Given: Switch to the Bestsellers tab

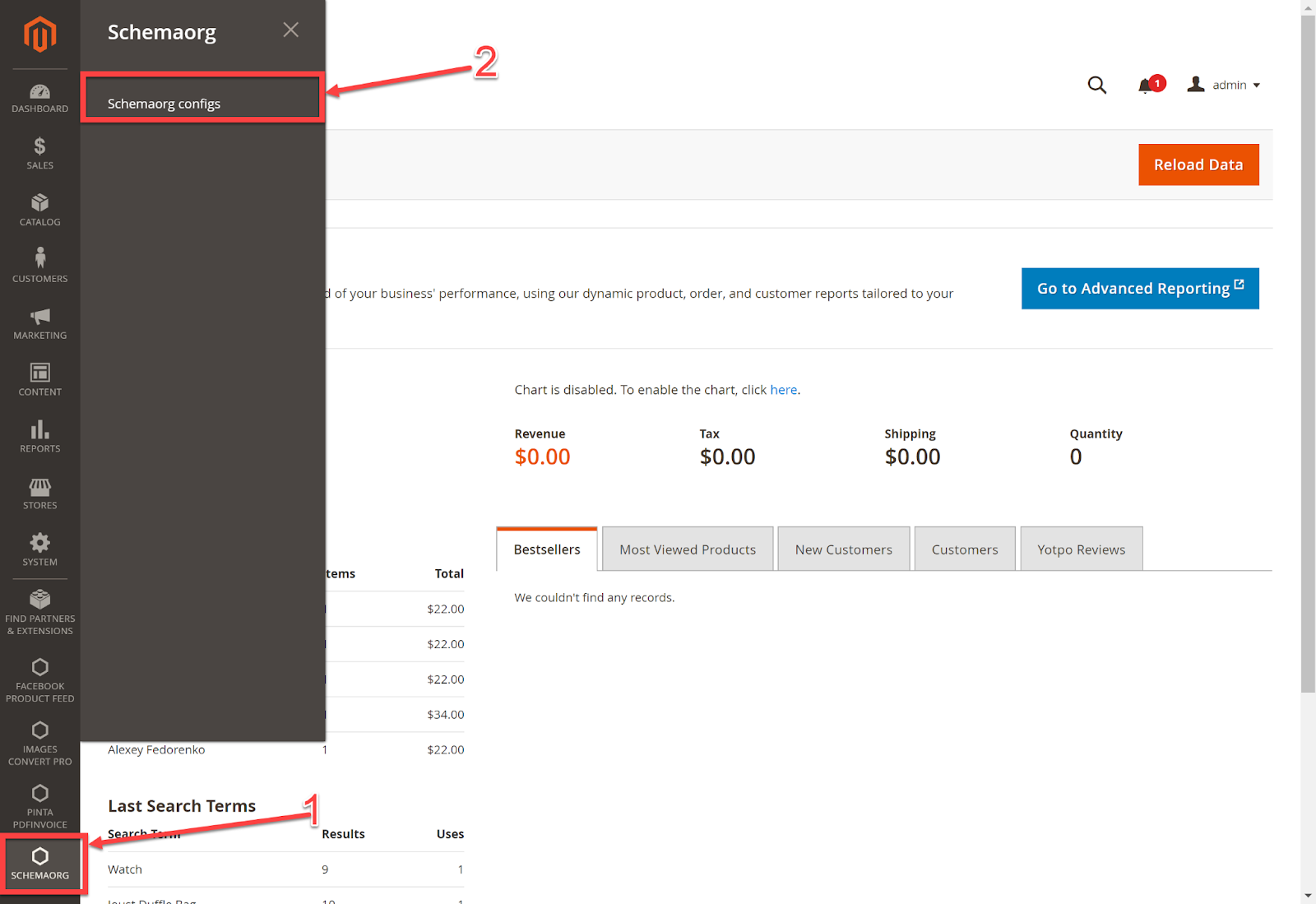Looking at the screenshot, I should pos(547,549).
